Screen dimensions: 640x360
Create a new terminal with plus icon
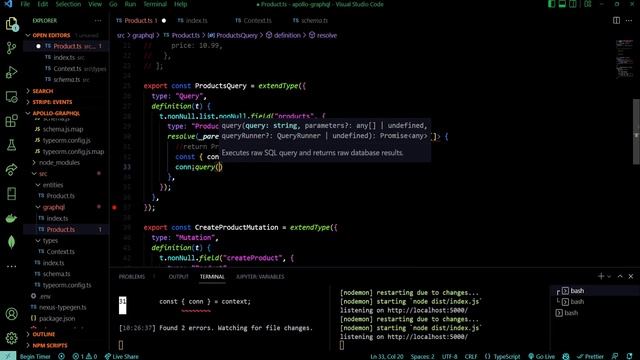[600, 276]
